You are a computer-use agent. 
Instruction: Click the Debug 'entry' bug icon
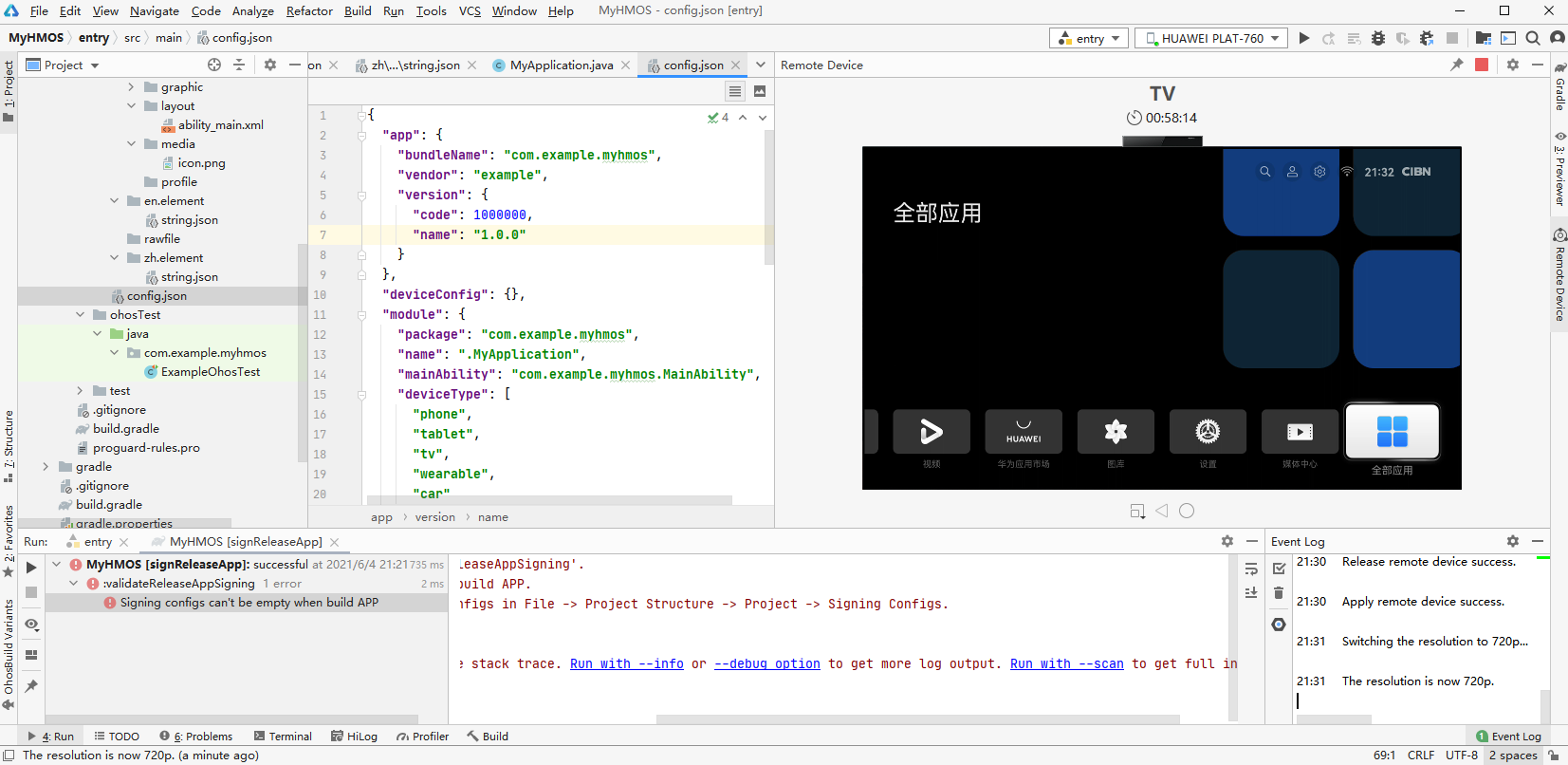1378,38
